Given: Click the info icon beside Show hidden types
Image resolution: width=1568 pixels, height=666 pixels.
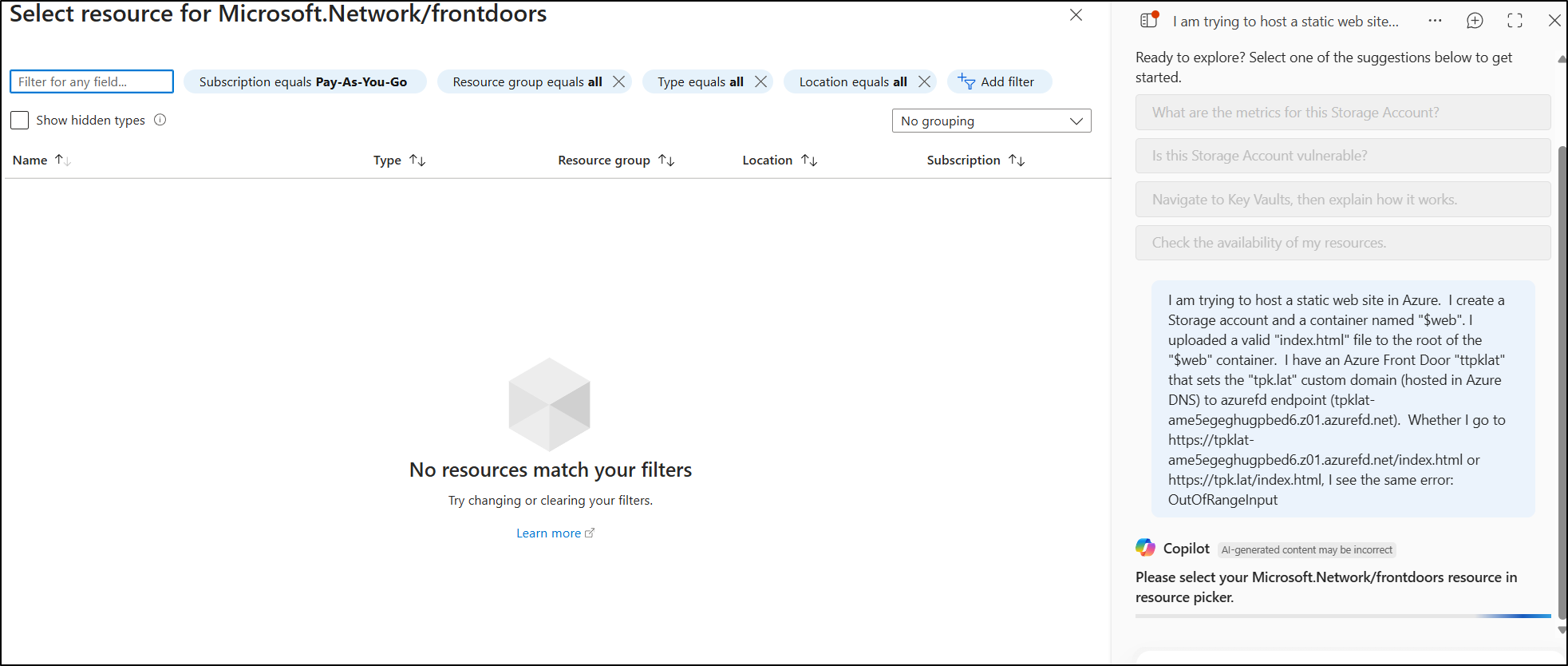Looking at the screenshot, I should [x=160, y=120].
